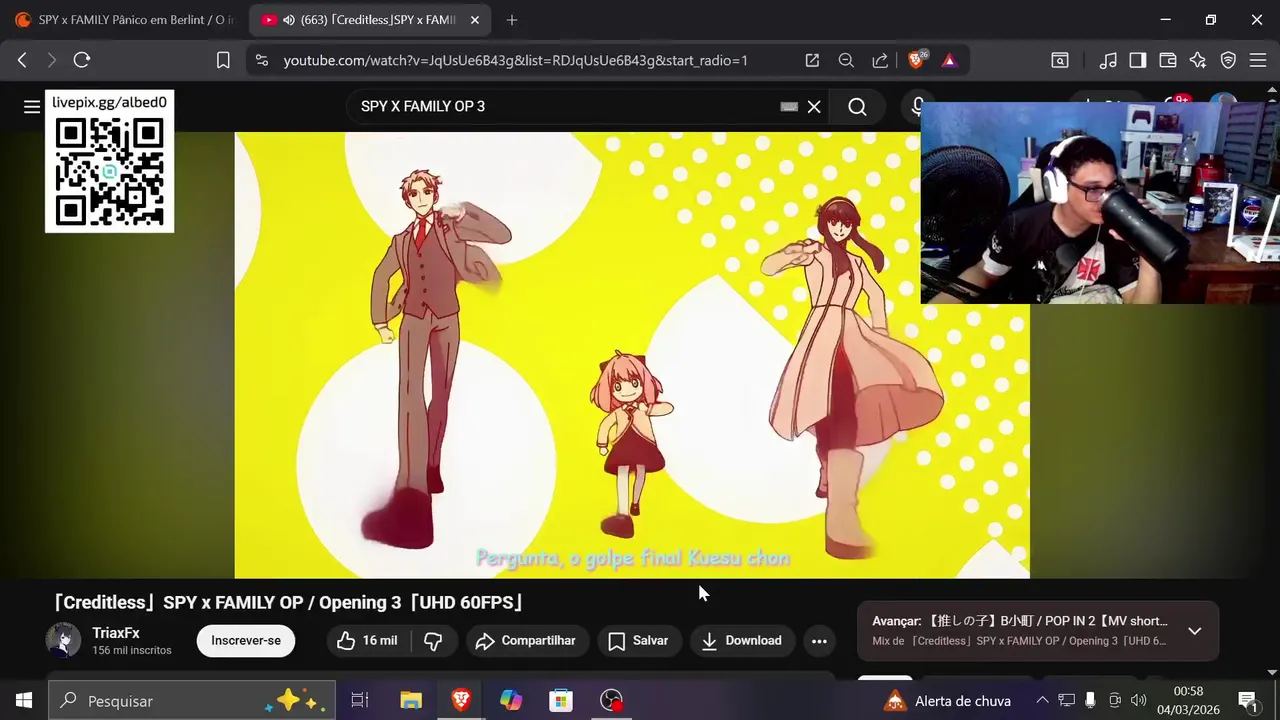Dislike the video

point(433,640)
